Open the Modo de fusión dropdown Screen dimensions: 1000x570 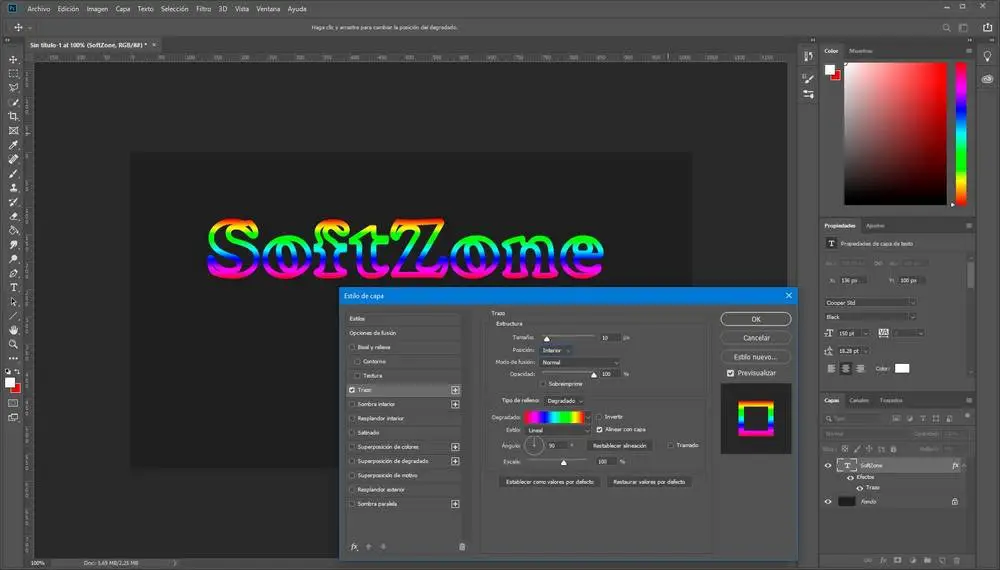point(580,362)
